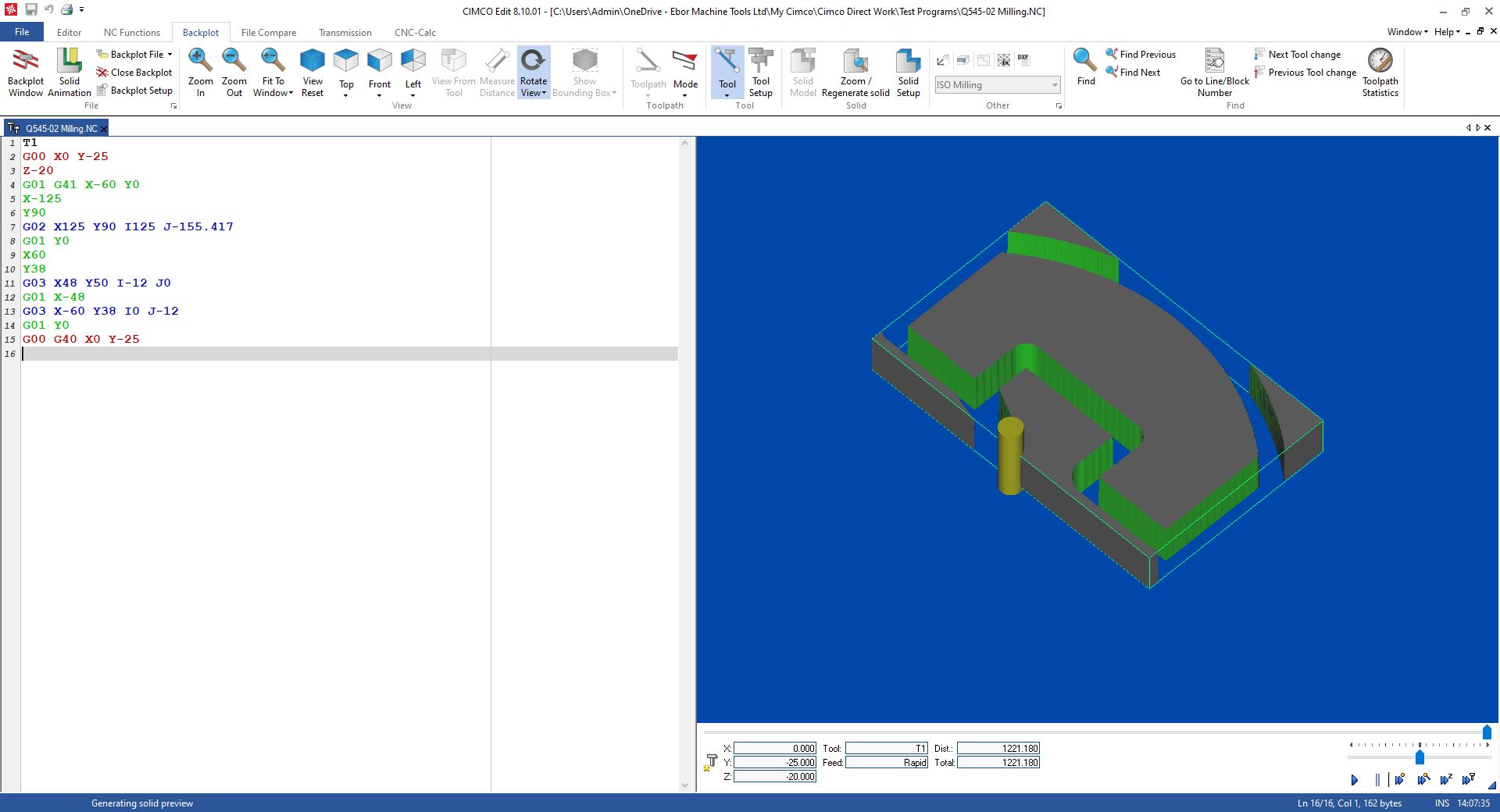Reset the view with View Reset
Viewport: 1500px width, 812px height.
click(312, 72)
